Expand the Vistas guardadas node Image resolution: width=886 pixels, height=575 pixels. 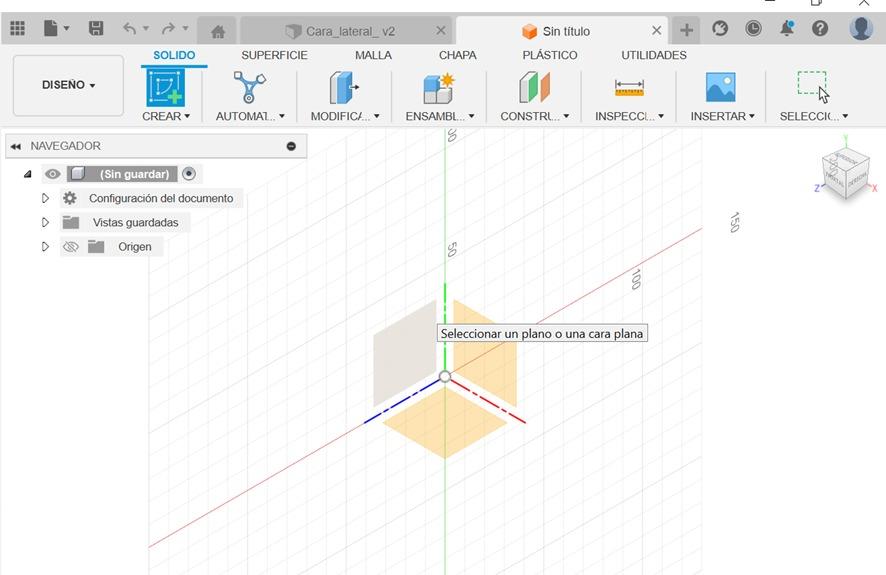click(x=45, y=222)
